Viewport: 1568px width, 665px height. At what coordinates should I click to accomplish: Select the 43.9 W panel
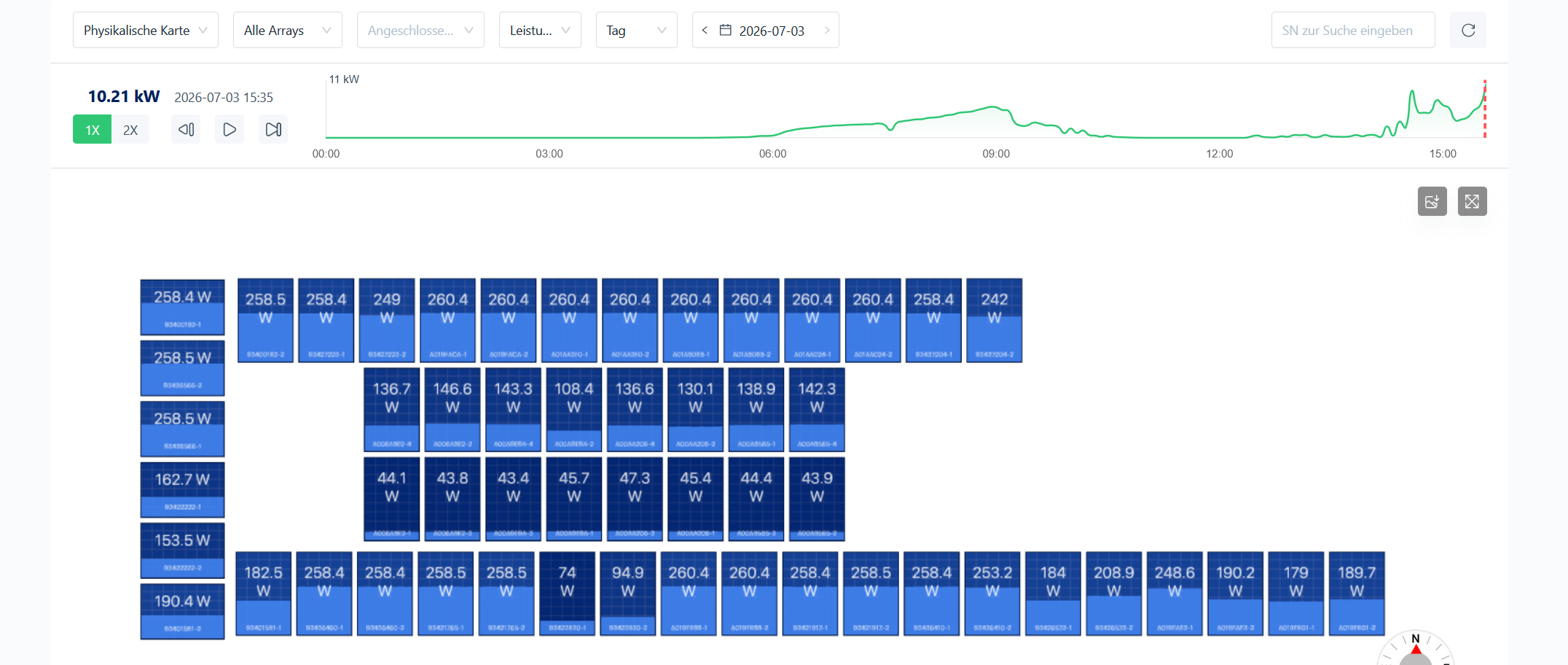click(817, 499)
